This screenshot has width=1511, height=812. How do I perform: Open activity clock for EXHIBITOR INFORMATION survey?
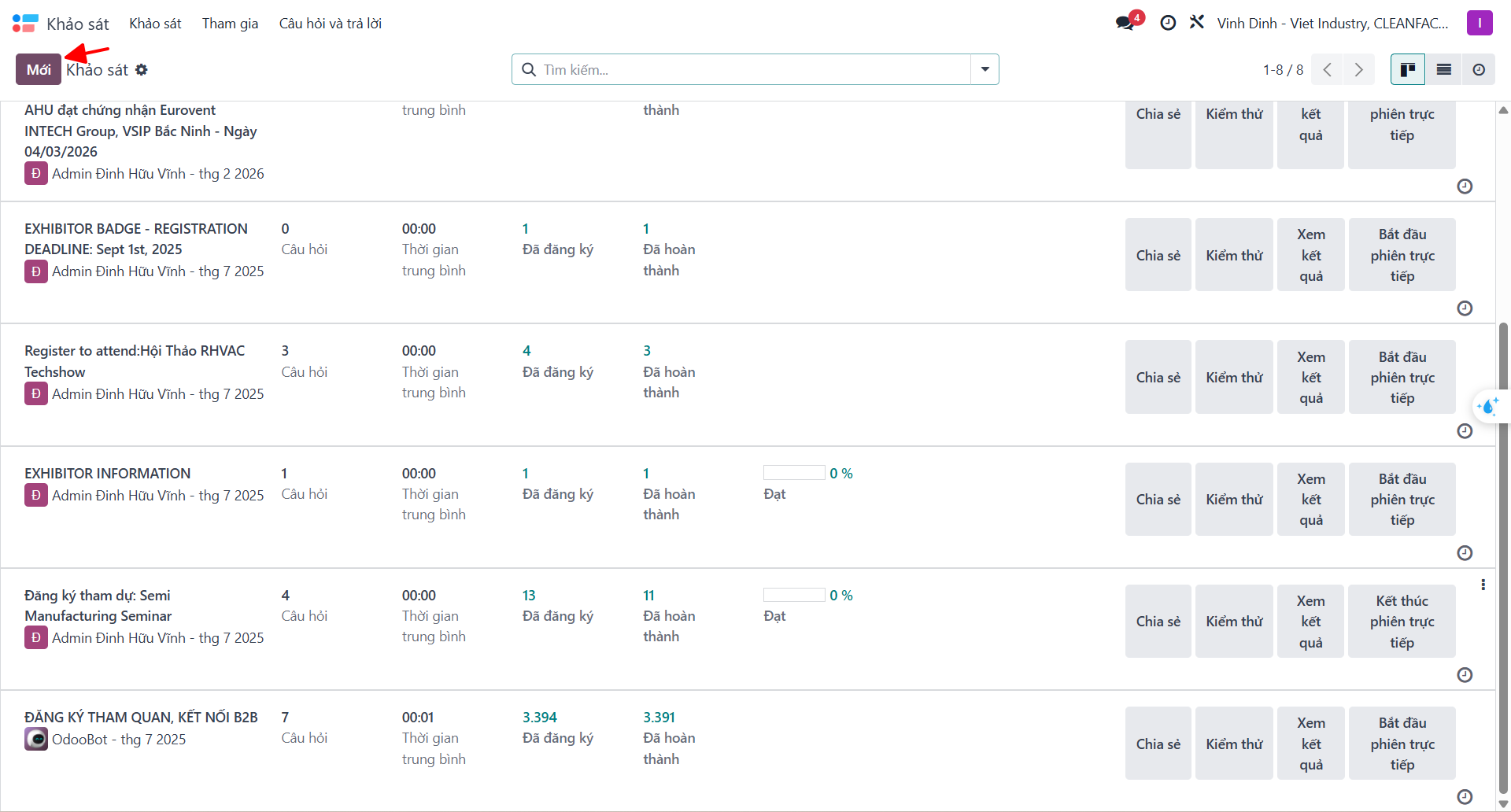point(1465,553)
